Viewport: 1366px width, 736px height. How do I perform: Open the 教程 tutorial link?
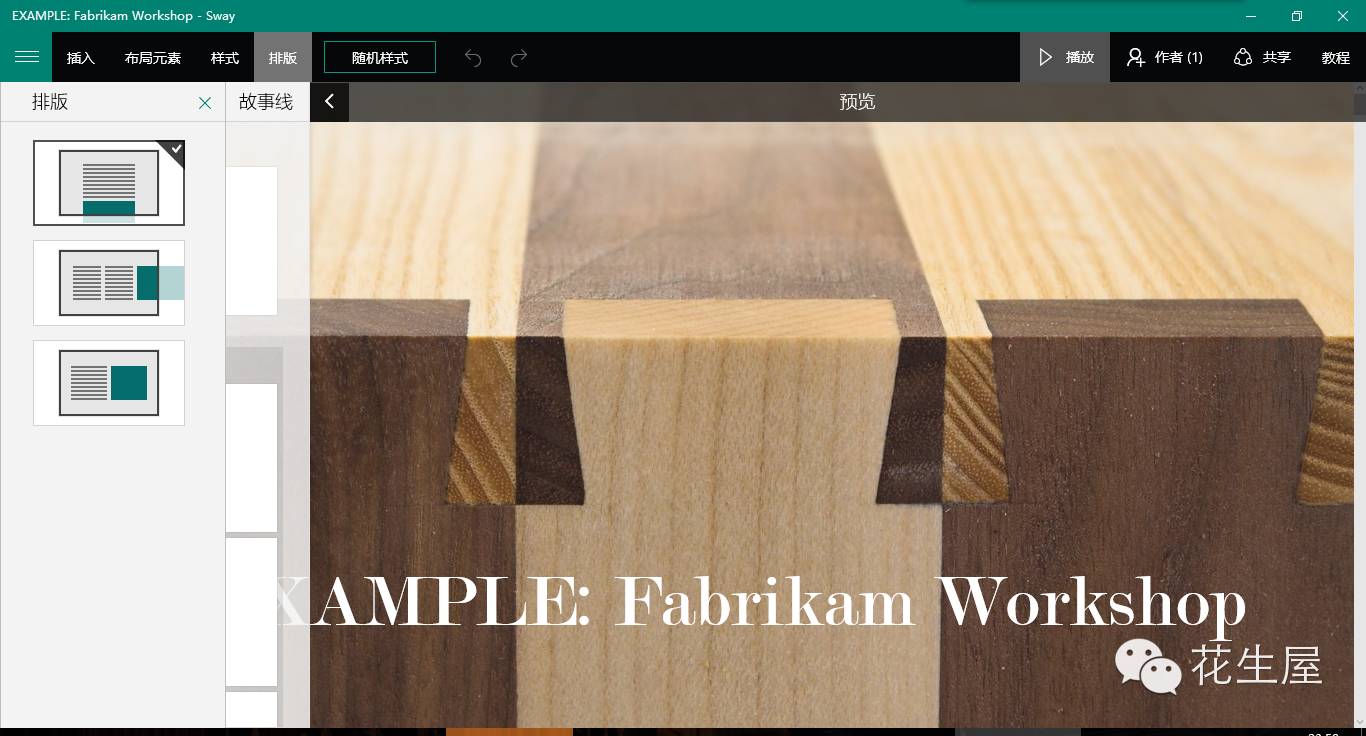(x=1336, y=57)
